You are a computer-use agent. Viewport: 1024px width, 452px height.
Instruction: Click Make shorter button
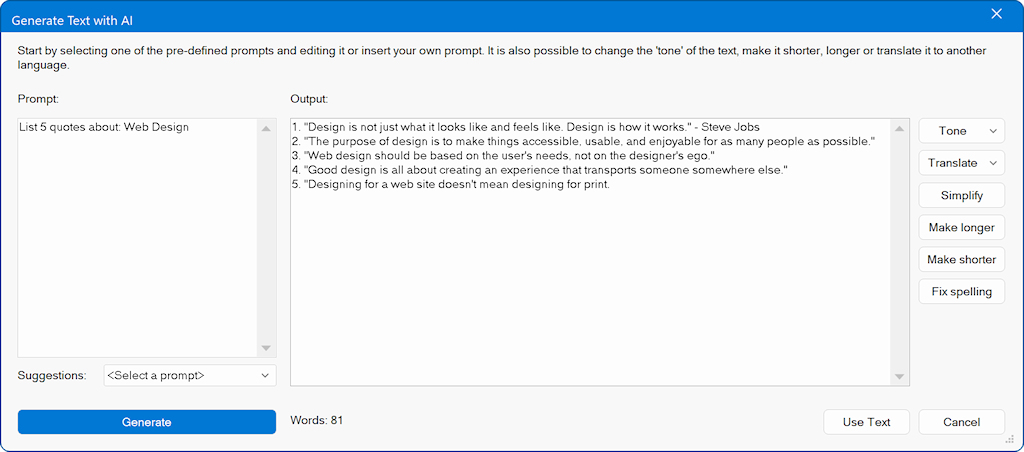point(961,259)
